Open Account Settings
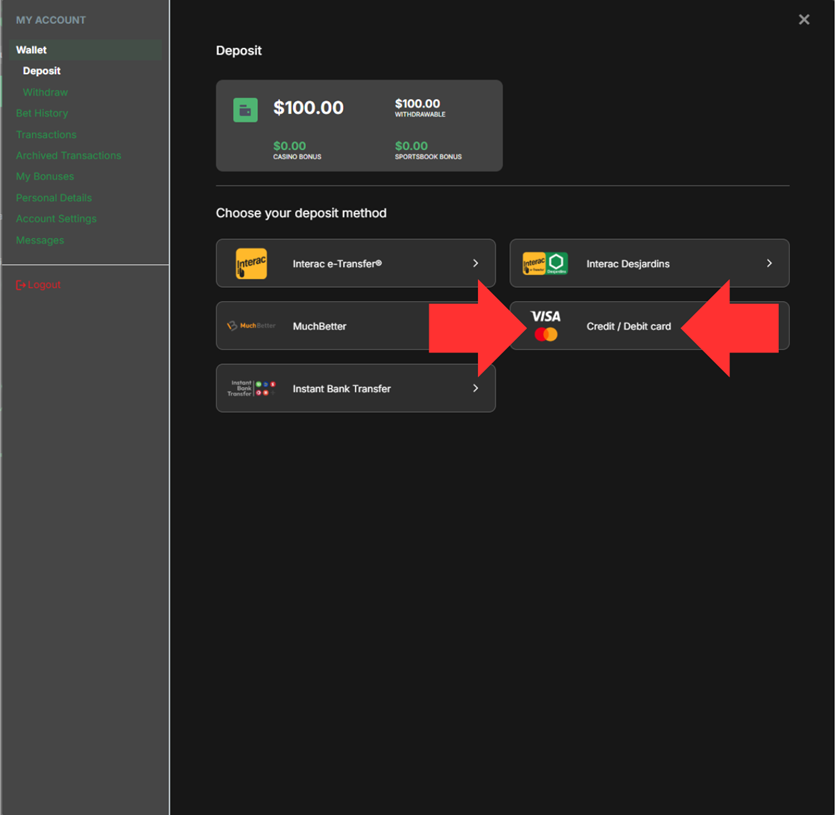 pyautogui.click(x=56, y=219)
